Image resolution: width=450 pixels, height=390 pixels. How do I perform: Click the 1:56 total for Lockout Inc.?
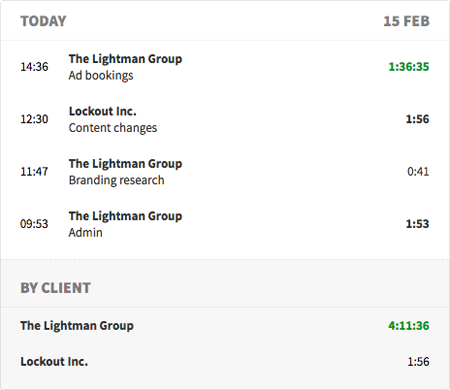coord(418,362)
